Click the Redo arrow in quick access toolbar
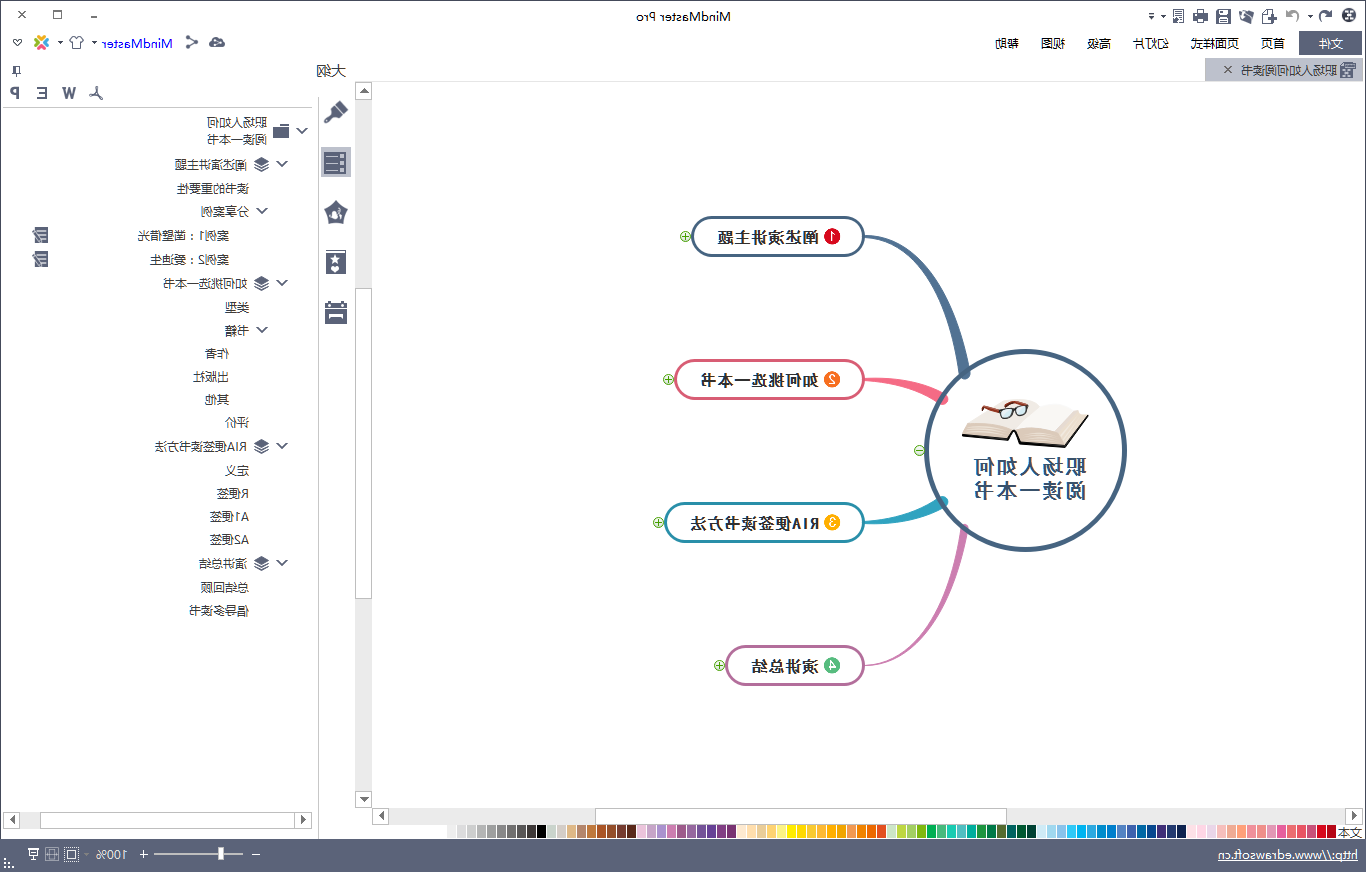This screenshot has height=872, width=1366. 1292,16
